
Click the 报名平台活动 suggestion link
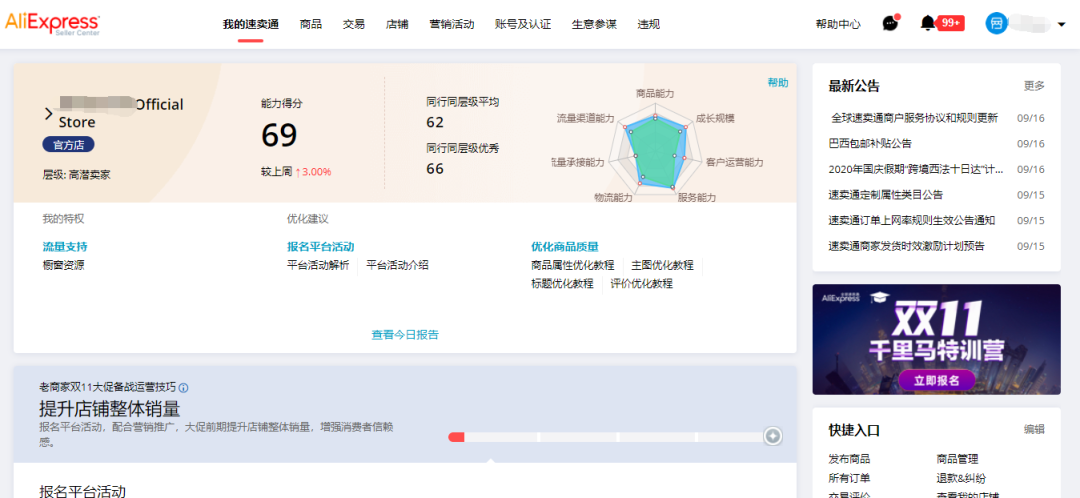[x=320, y=247]
